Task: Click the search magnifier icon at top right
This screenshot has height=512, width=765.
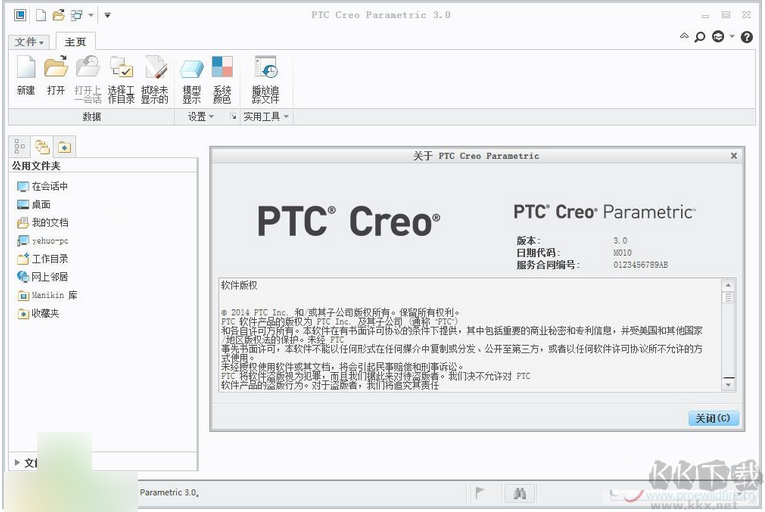Action: click(x=700, y=37)
